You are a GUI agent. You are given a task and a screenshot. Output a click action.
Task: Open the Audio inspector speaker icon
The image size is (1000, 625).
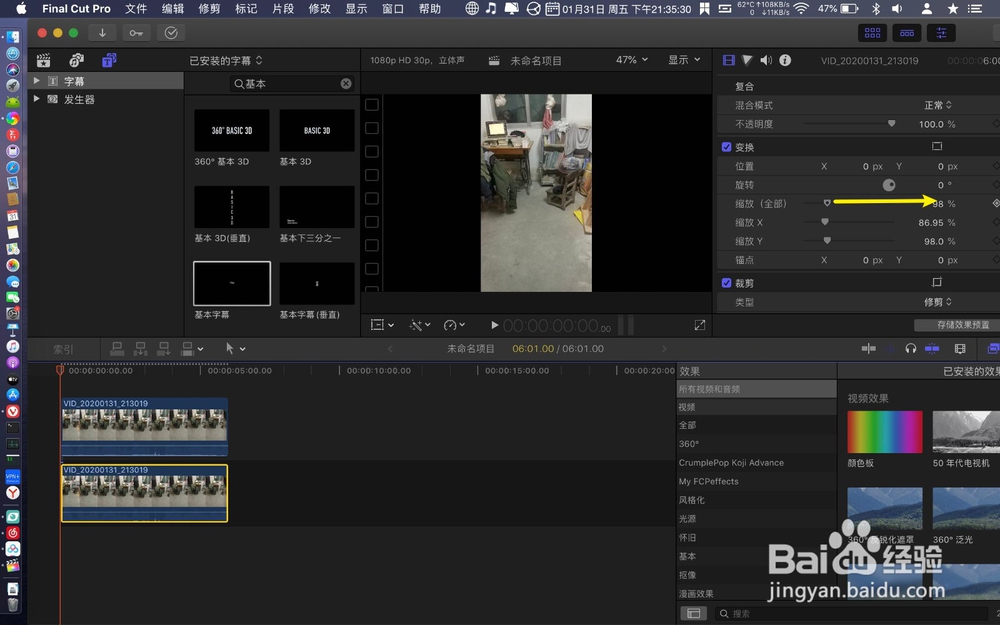pos(765,60)
